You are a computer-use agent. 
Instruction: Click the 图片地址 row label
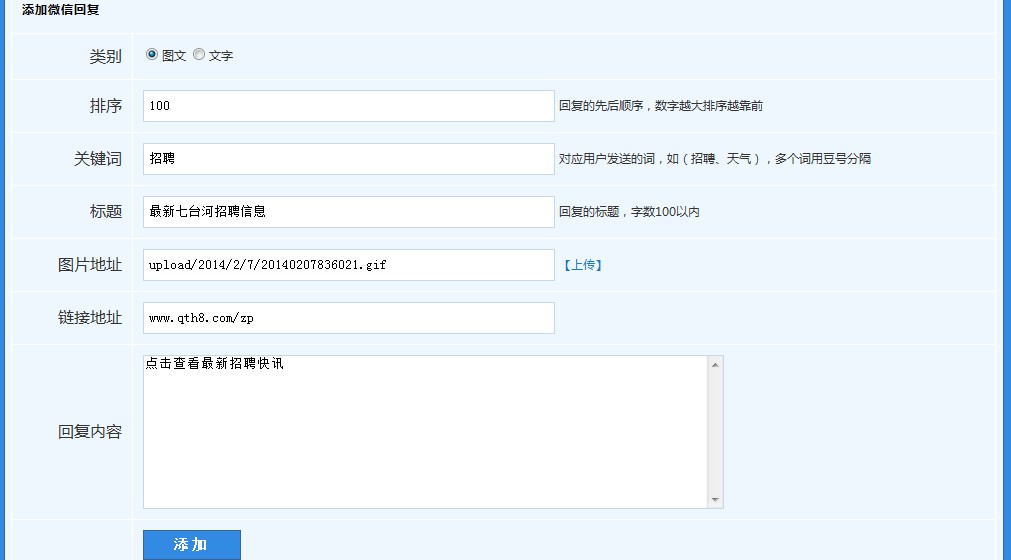90,265
